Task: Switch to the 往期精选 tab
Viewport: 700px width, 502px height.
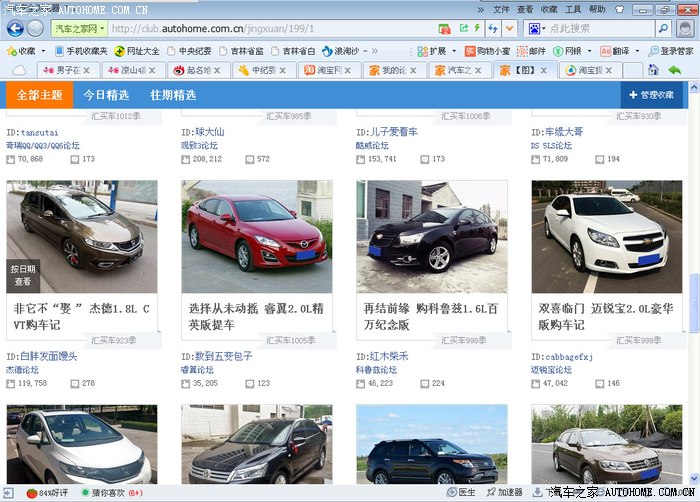Action: point(172,95)
